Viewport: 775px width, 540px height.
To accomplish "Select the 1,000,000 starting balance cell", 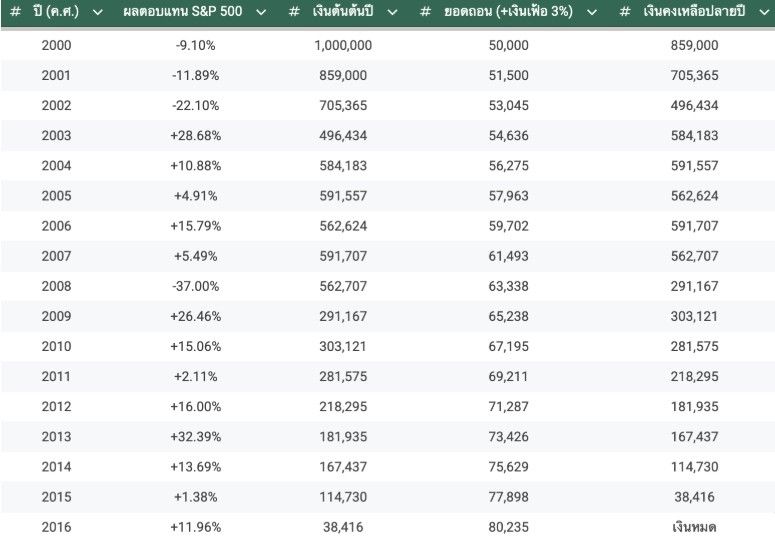I will [343, 46].
